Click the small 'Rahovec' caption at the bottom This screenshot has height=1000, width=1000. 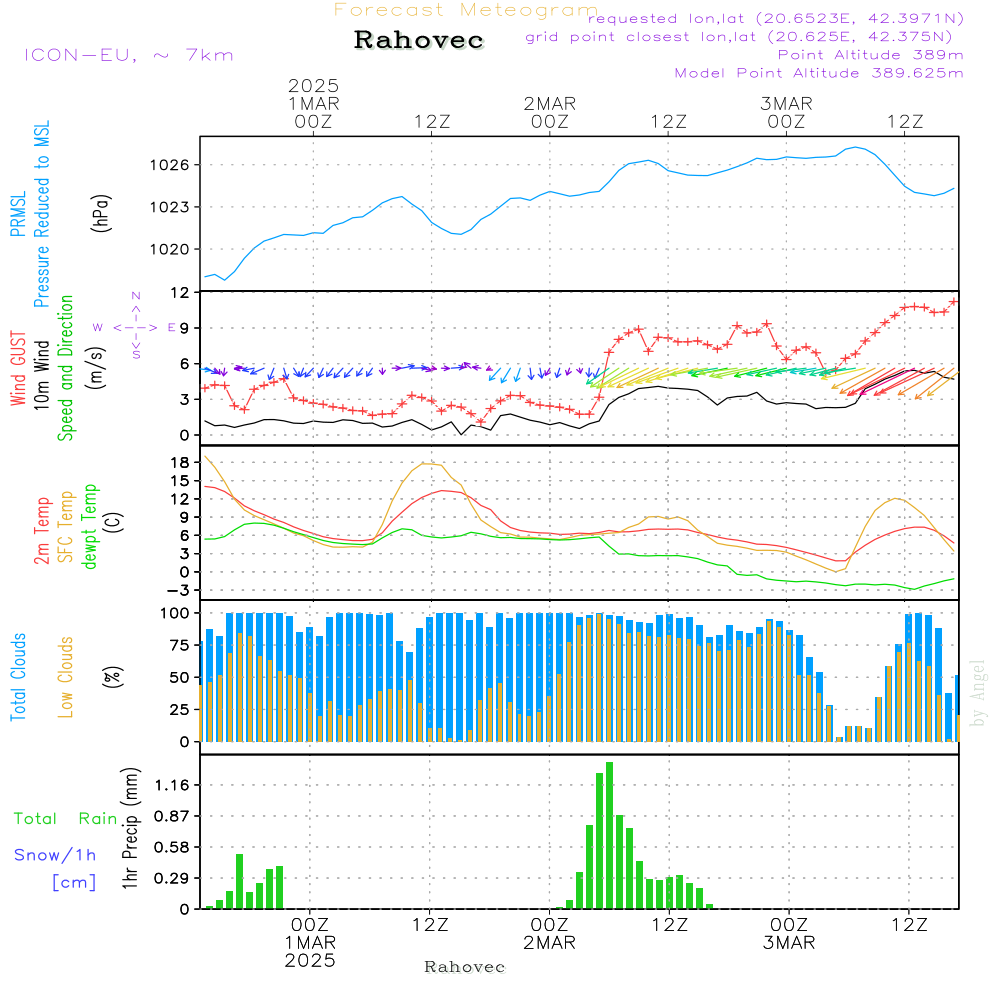pos(464,967)
